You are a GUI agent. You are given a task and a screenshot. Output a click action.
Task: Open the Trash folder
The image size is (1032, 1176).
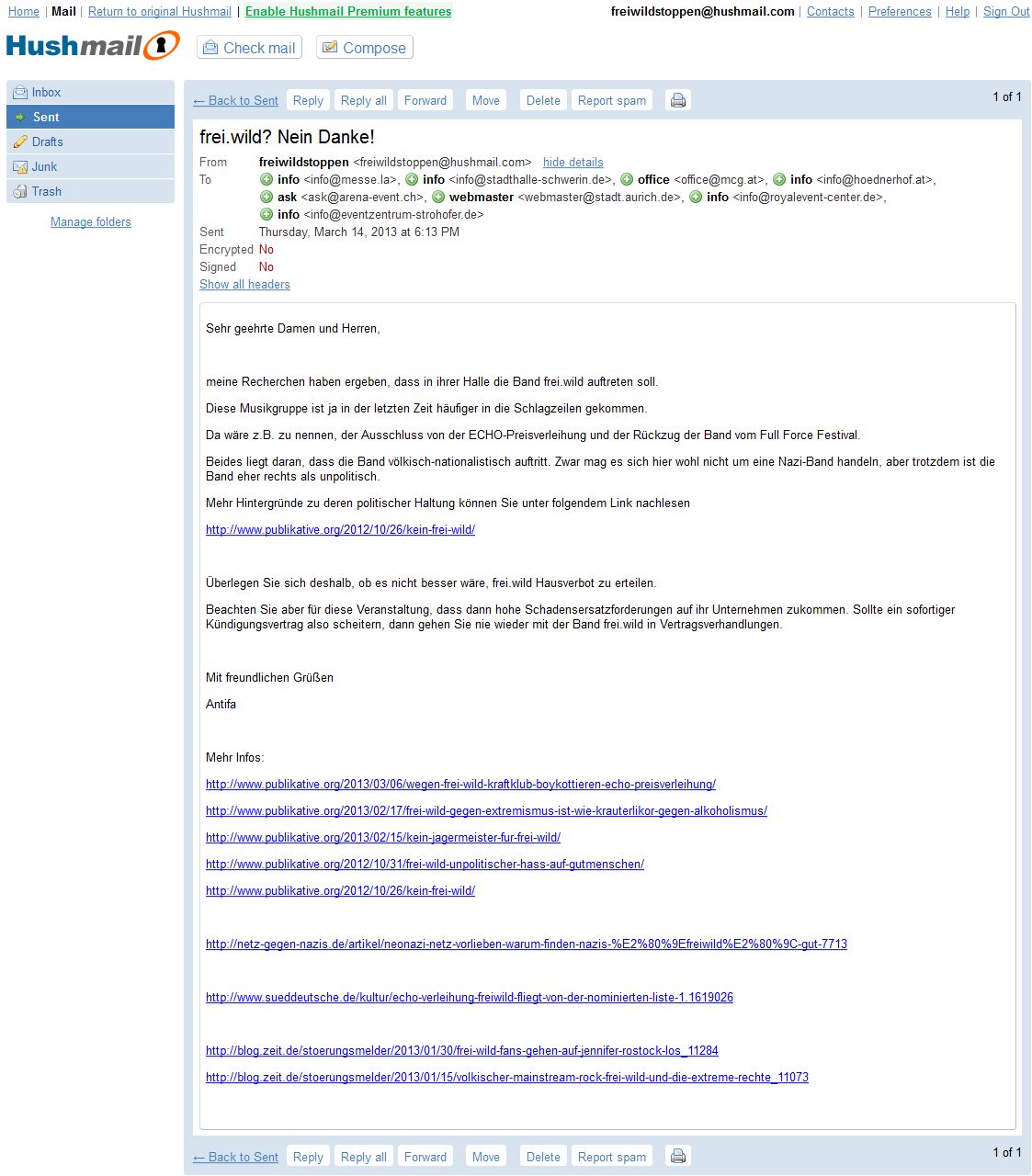46,192
